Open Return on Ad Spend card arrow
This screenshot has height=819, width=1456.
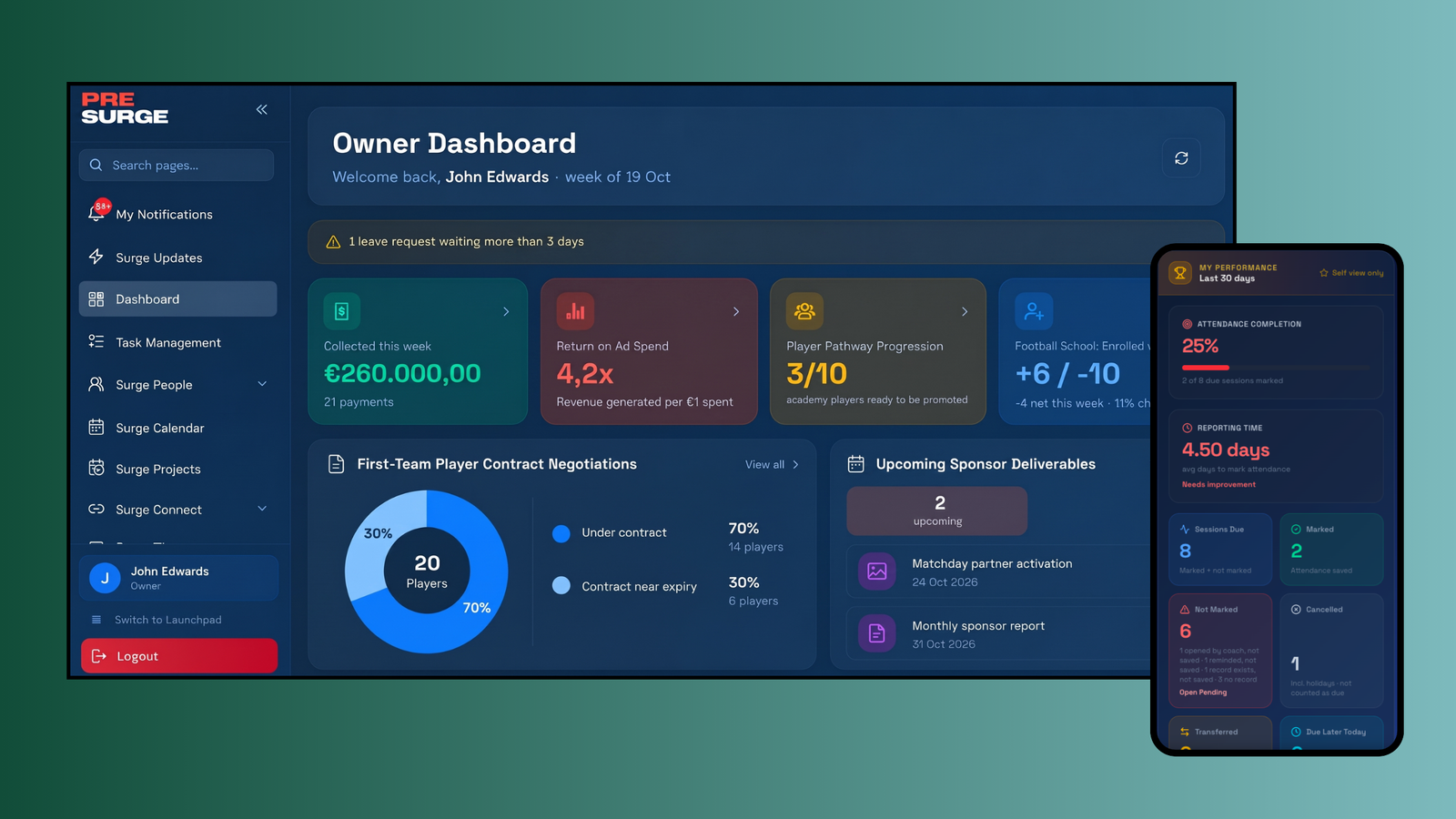736,311
